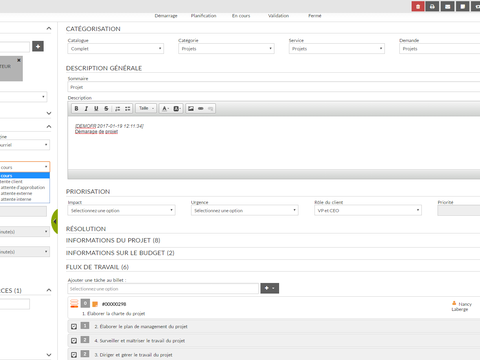Open task 'Surveiller et maîtriser le travail du projet'
480x360 pixels.
140,341
